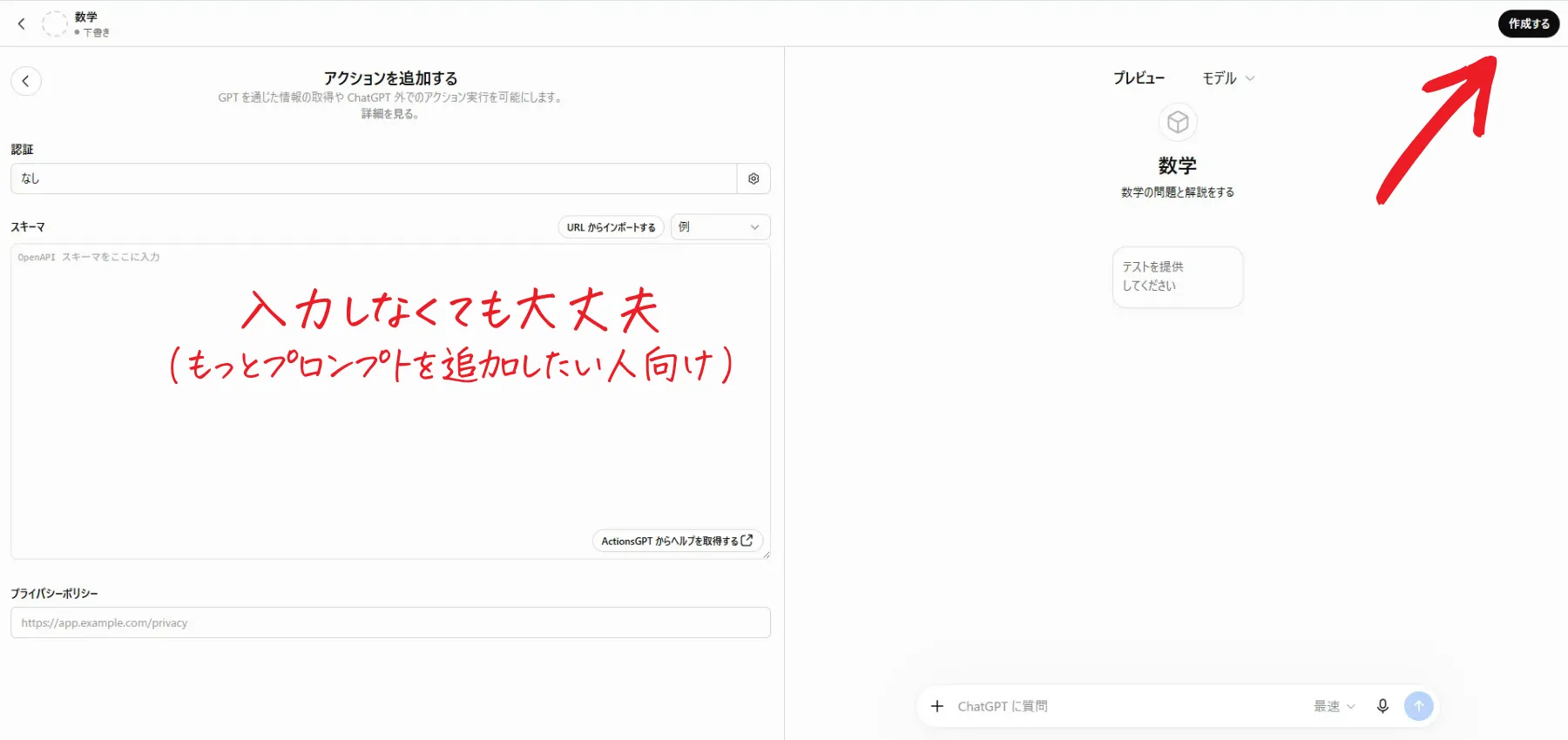Click the 作成する button
Image resolution: width=1568 pixels, height=740 pixels.
pos(1529,24)
